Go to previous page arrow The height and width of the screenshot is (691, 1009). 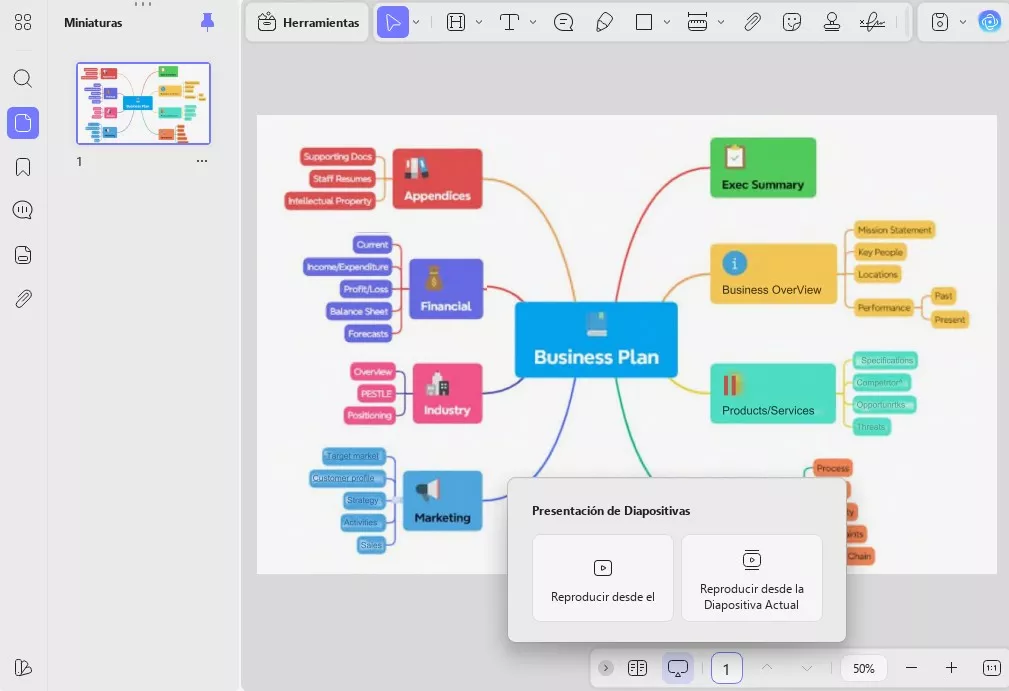[767, 668]
